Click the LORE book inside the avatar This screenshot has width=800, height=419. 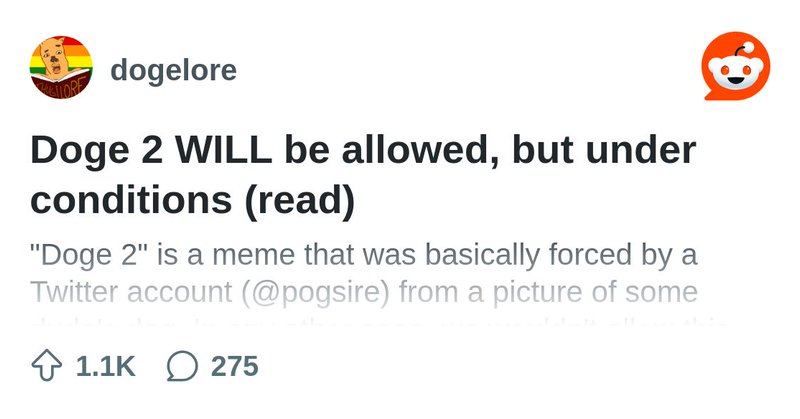coord(61,86)
